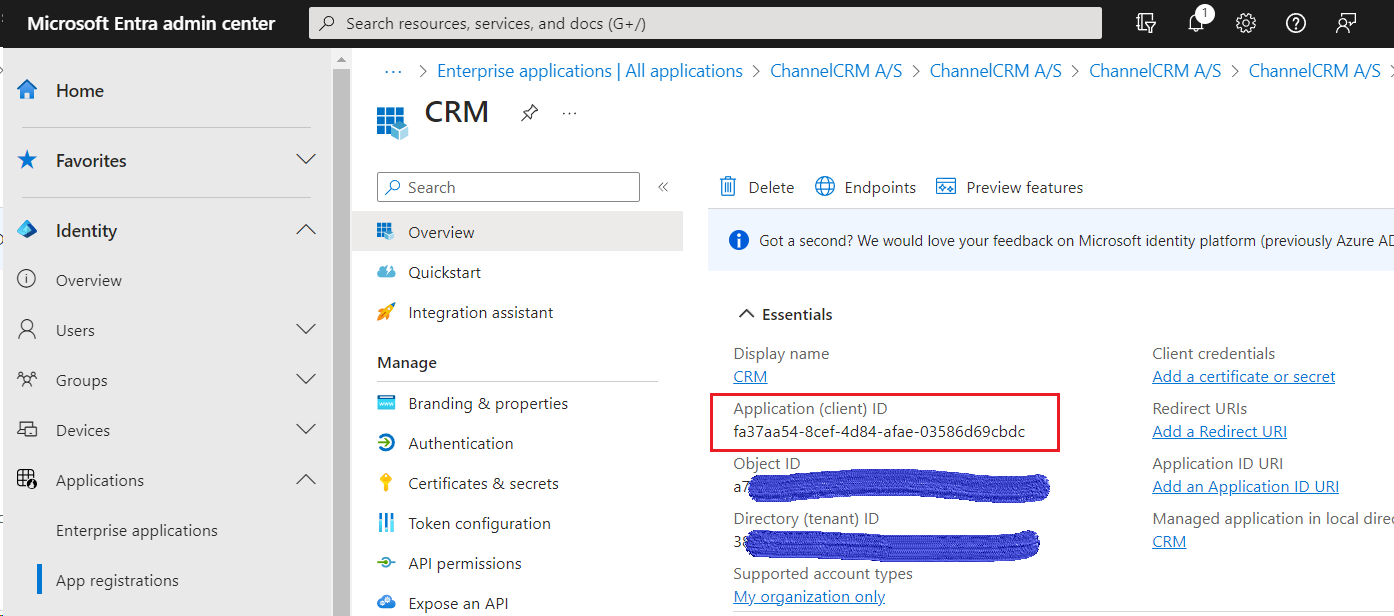Image resolution: width=1394 pixels, height=616 pixels.
Task: Click the Endpoints toolbar button
Action: (866, 187)
